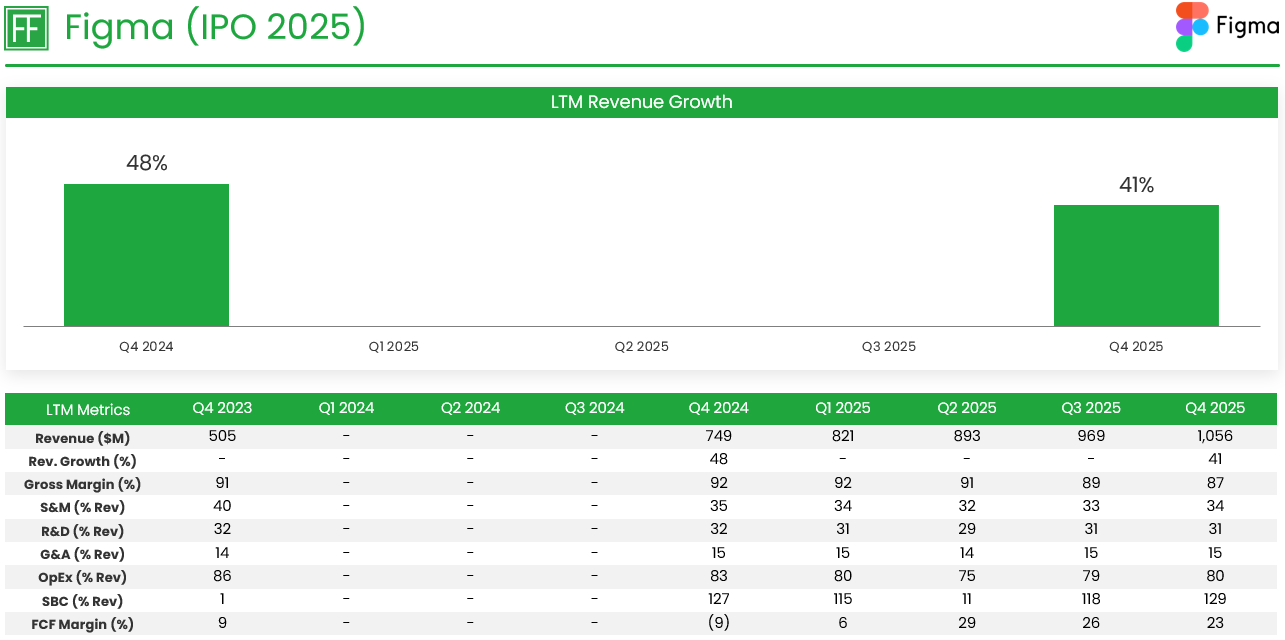Click the green FF logo icon

[27, 27]
